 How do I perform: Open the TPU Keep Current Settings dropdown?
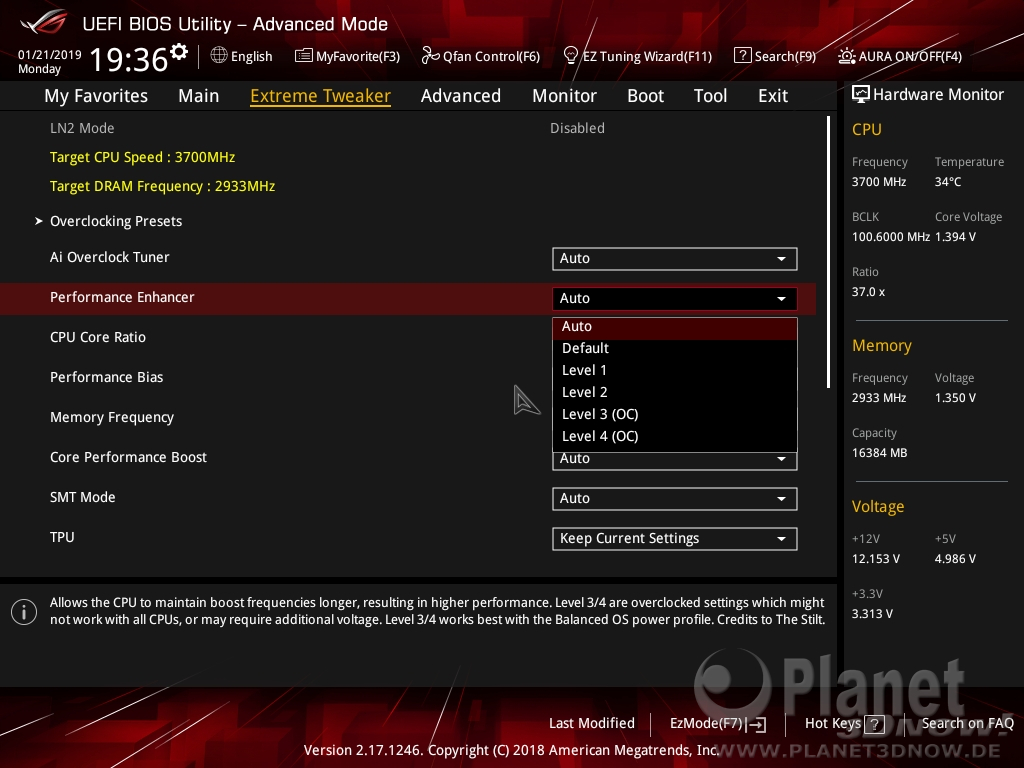(x=675, y=539)
